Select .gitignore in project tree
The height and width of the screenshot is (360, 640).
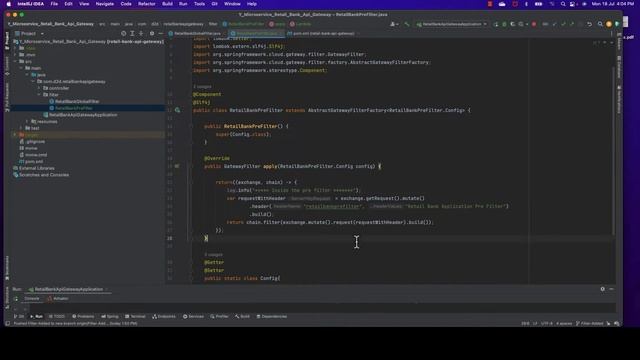point(32,142)
